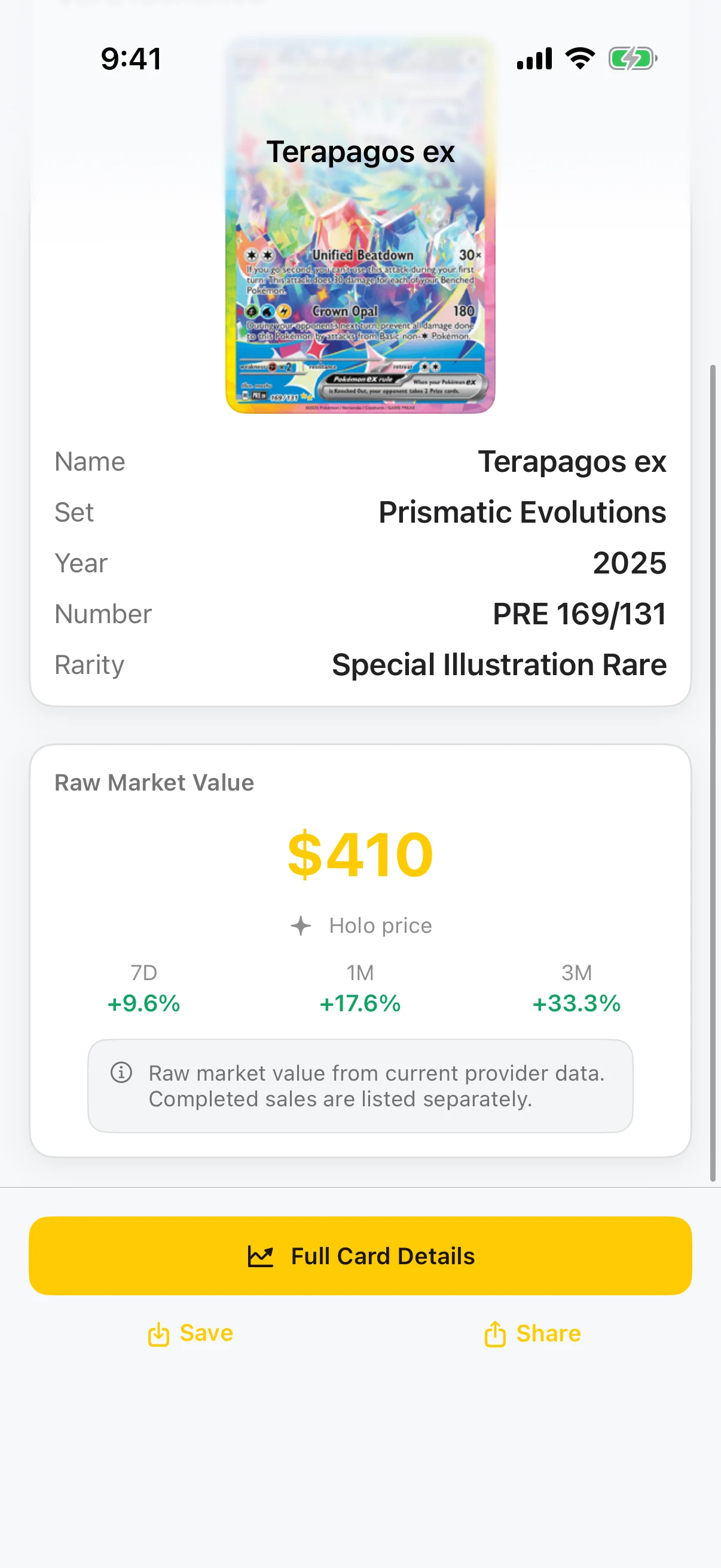The height and width of the screenshot is (1568, 721).
Task: Tap the Holo price label
Action: (380, 925)
